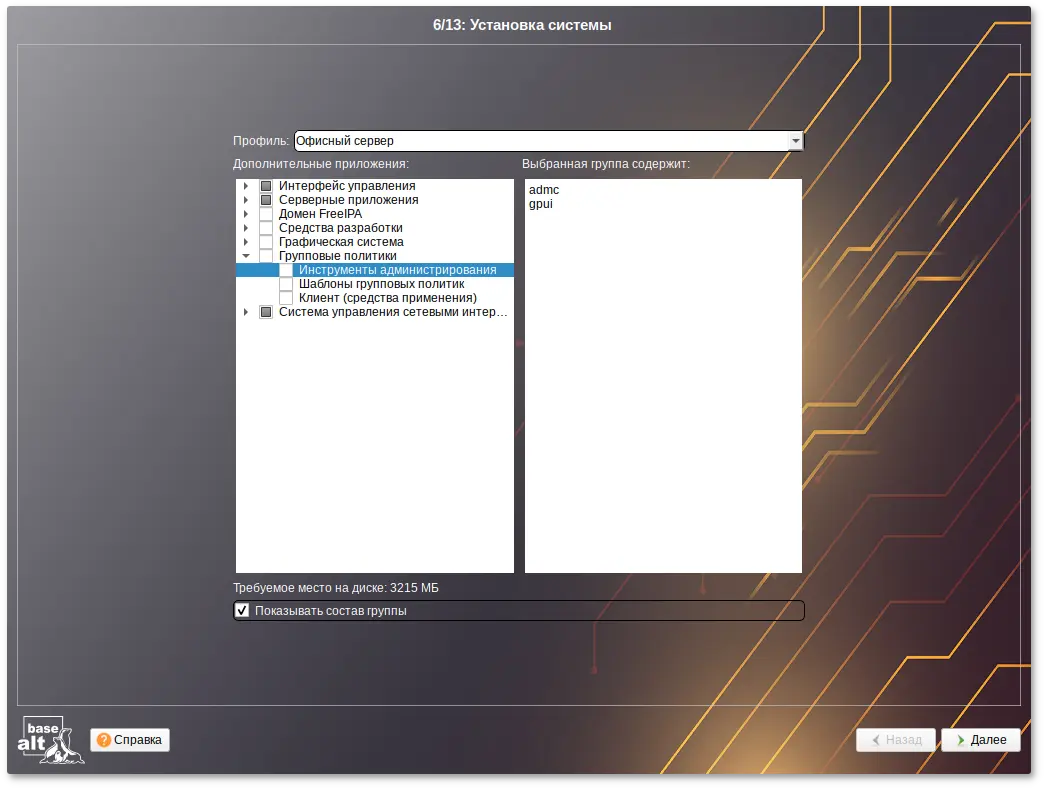The image size is (1044, 788).
Task: Check the Инструменты администрирования checkbox
Action: tap(286, 270)
